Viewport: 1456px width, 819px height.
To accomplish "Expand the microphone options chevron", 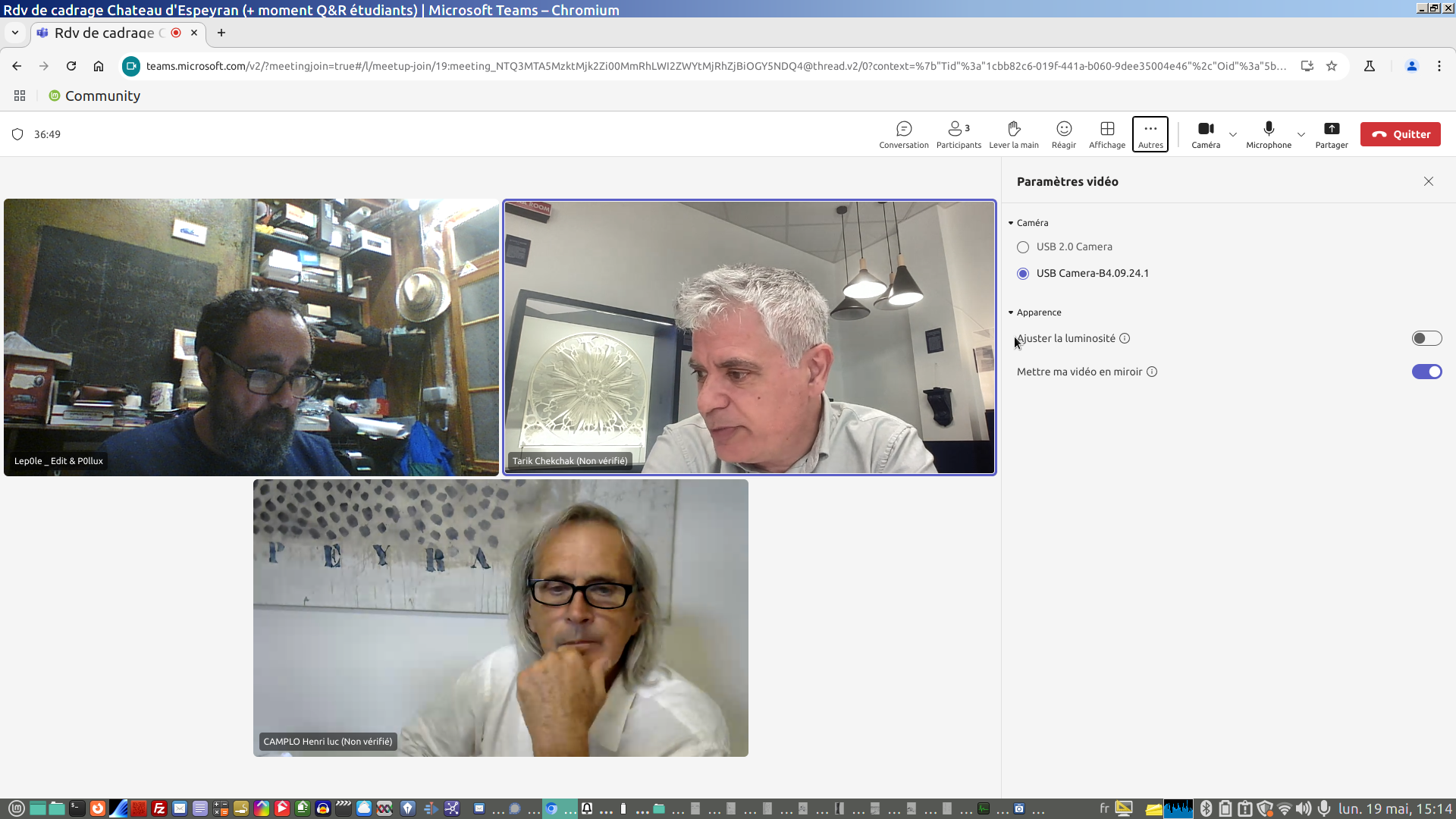I will tap(1301, 135).
